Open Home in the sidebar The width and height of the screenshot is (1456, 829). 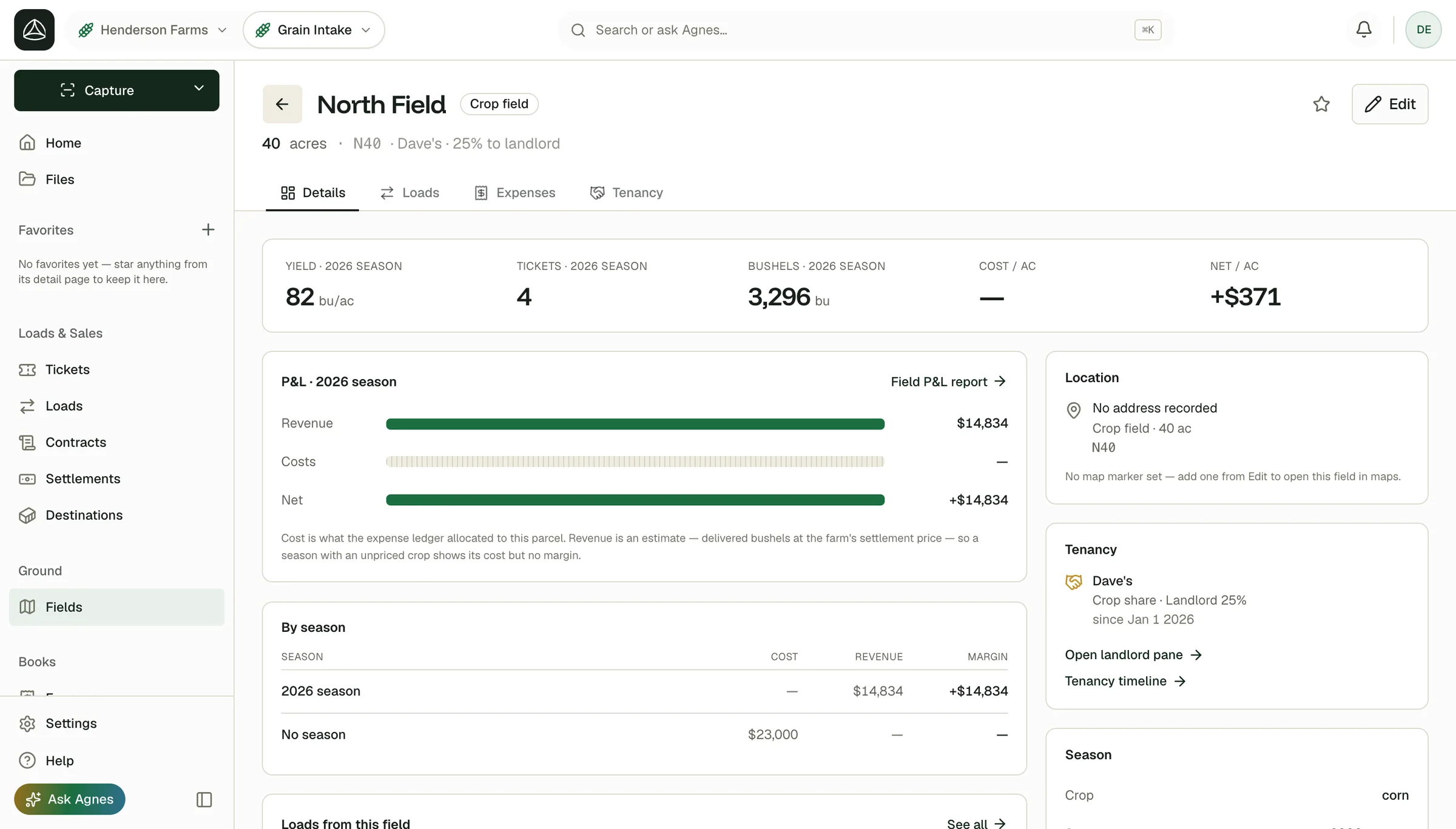click(x=116, y=143)
